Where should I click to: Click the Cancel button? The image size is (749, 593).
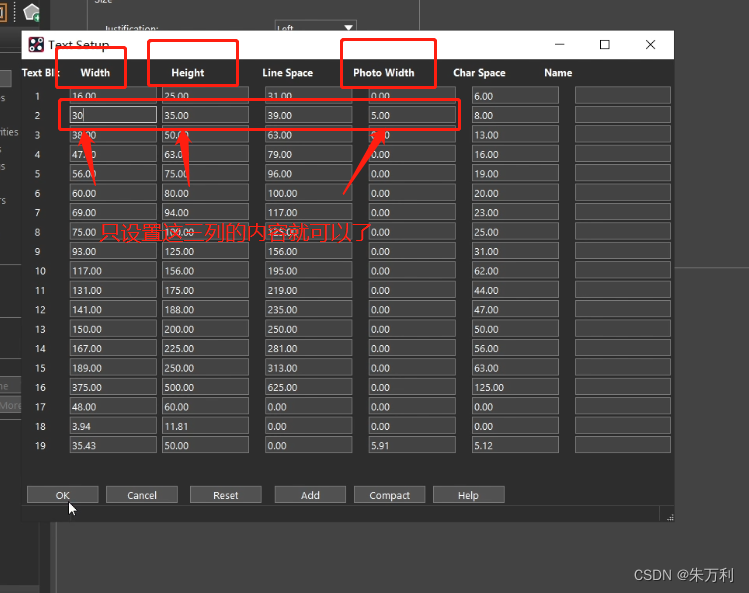pyautogui.click(x=142, y=495)
